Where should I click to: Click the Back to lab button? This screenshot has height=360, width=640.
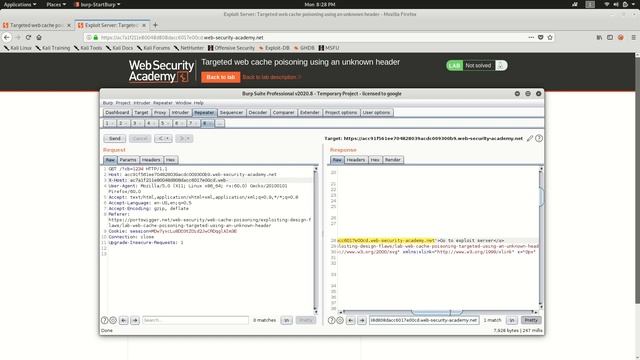pos(220,77)
